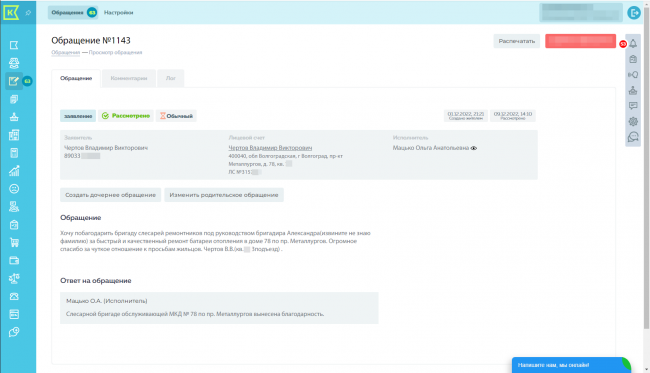Open the sad face sidebar icon

14,189
